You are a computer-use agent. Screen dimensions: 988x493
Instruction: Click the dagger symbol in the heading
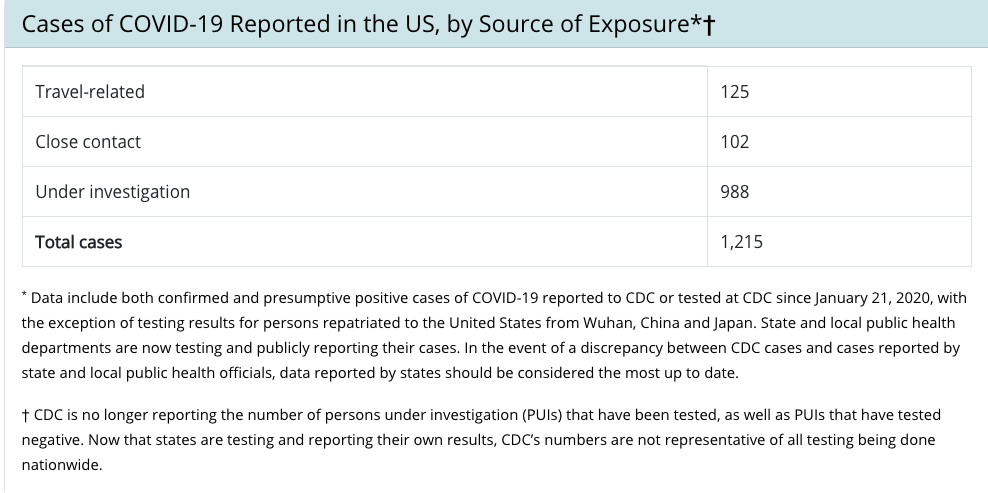[708, 25]
